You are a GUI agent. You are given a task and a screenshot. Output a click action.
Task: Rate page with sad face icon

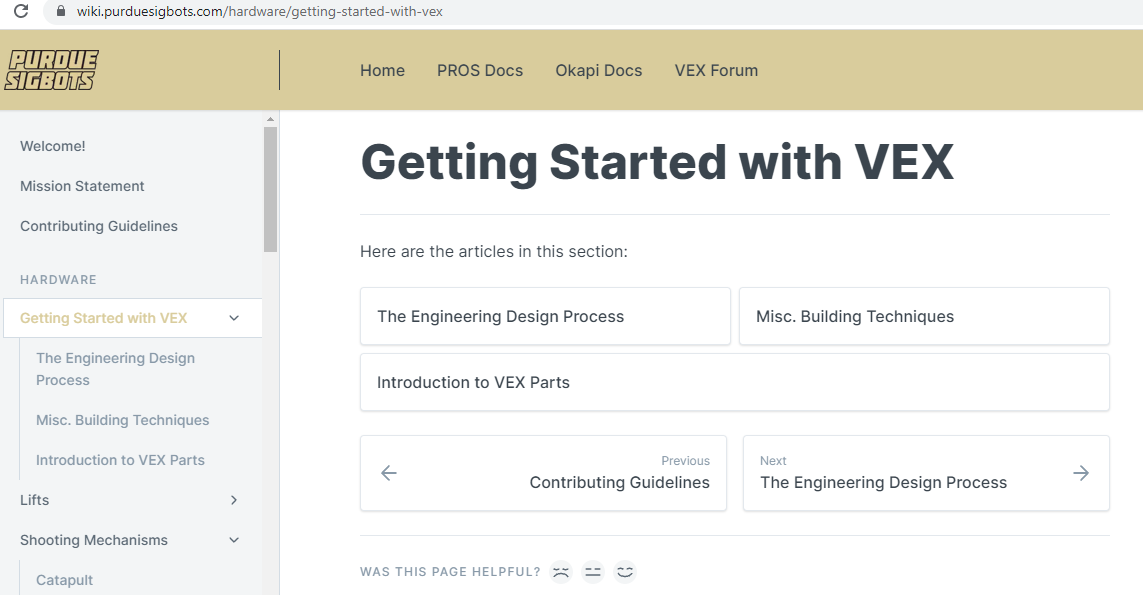point(561,572)
